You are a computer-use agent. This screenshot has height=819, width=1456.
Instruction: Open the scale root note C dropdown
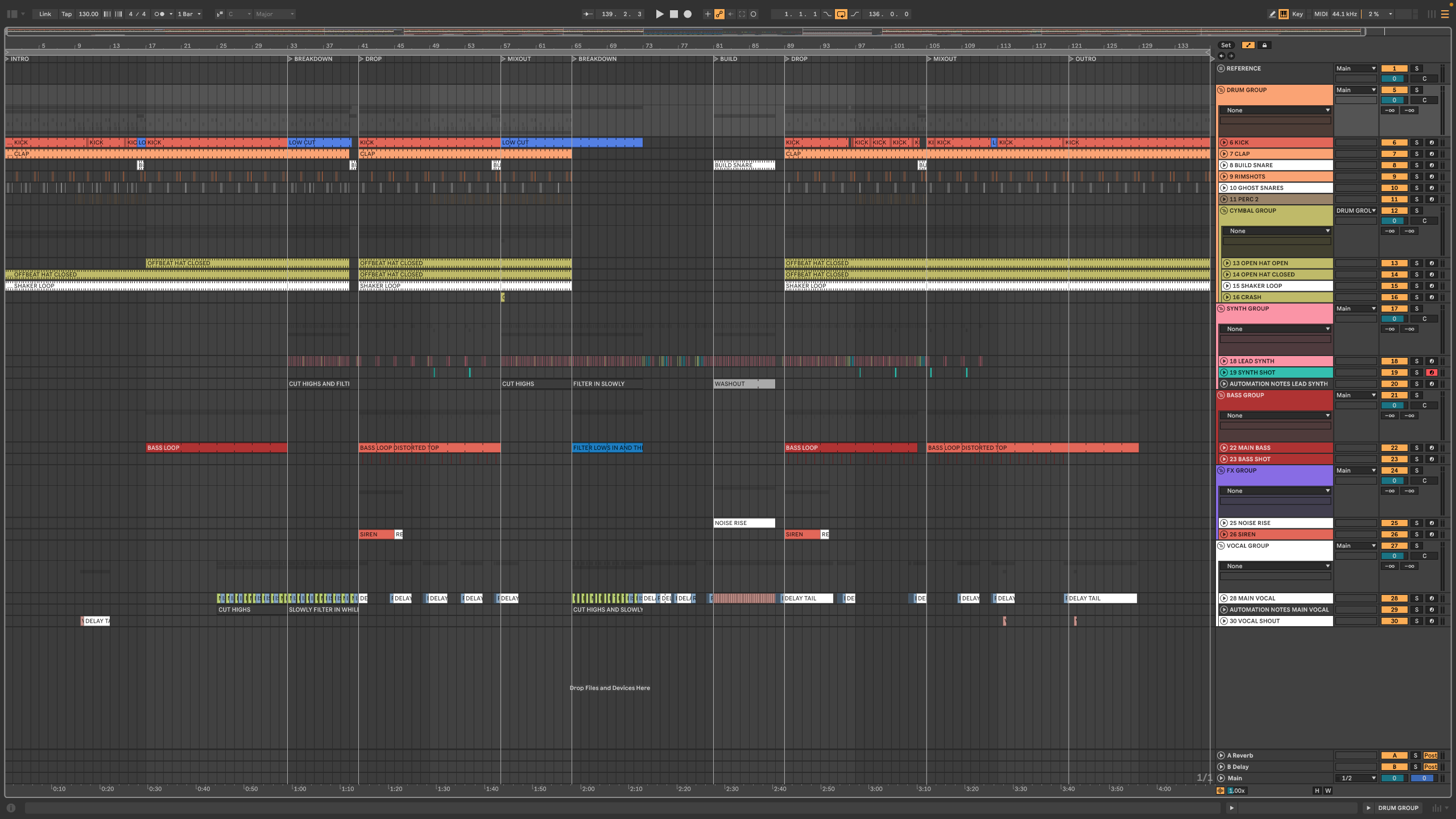239,14
